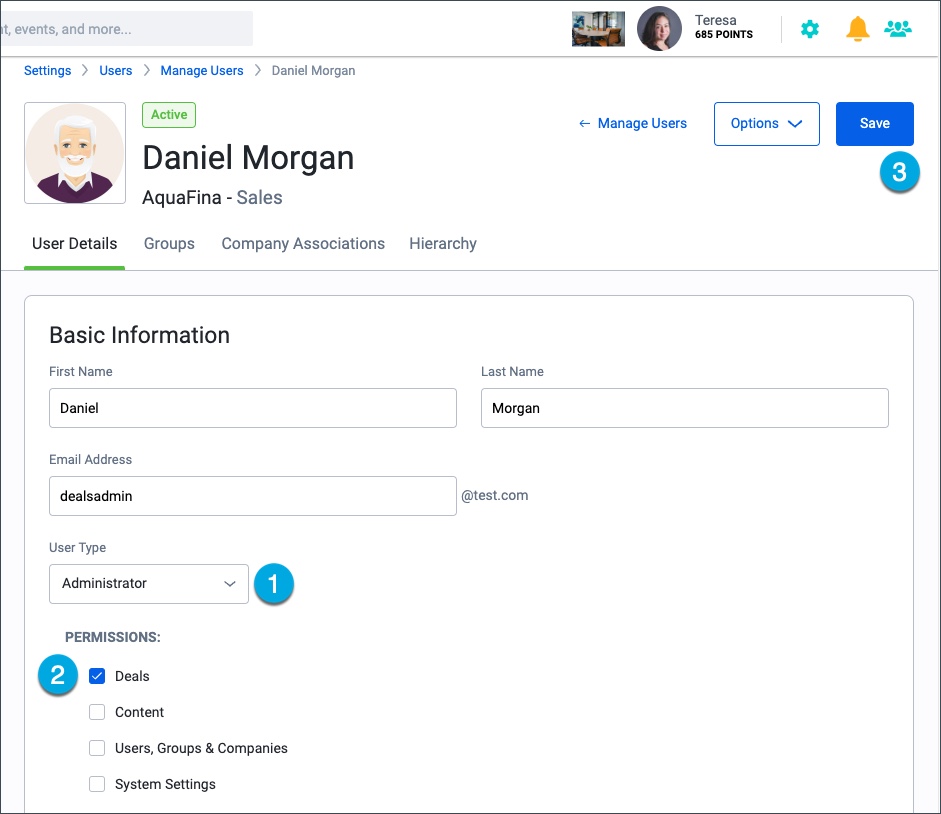941x814 pixels.
Task: Click the Daniel Morgan breadcrumb text
Action: (313, 71)
